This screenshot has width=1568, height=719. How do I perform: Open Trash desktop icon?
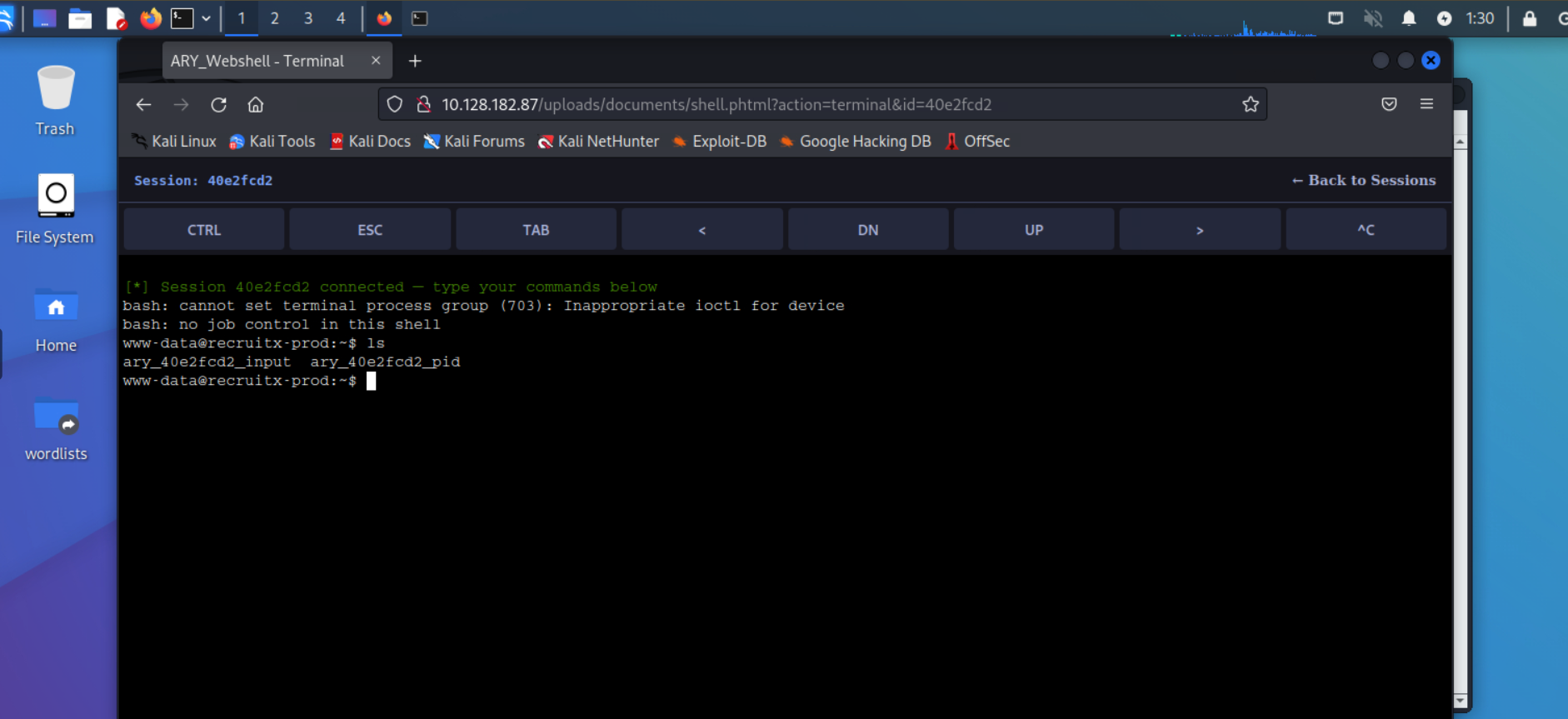(56, 102)
